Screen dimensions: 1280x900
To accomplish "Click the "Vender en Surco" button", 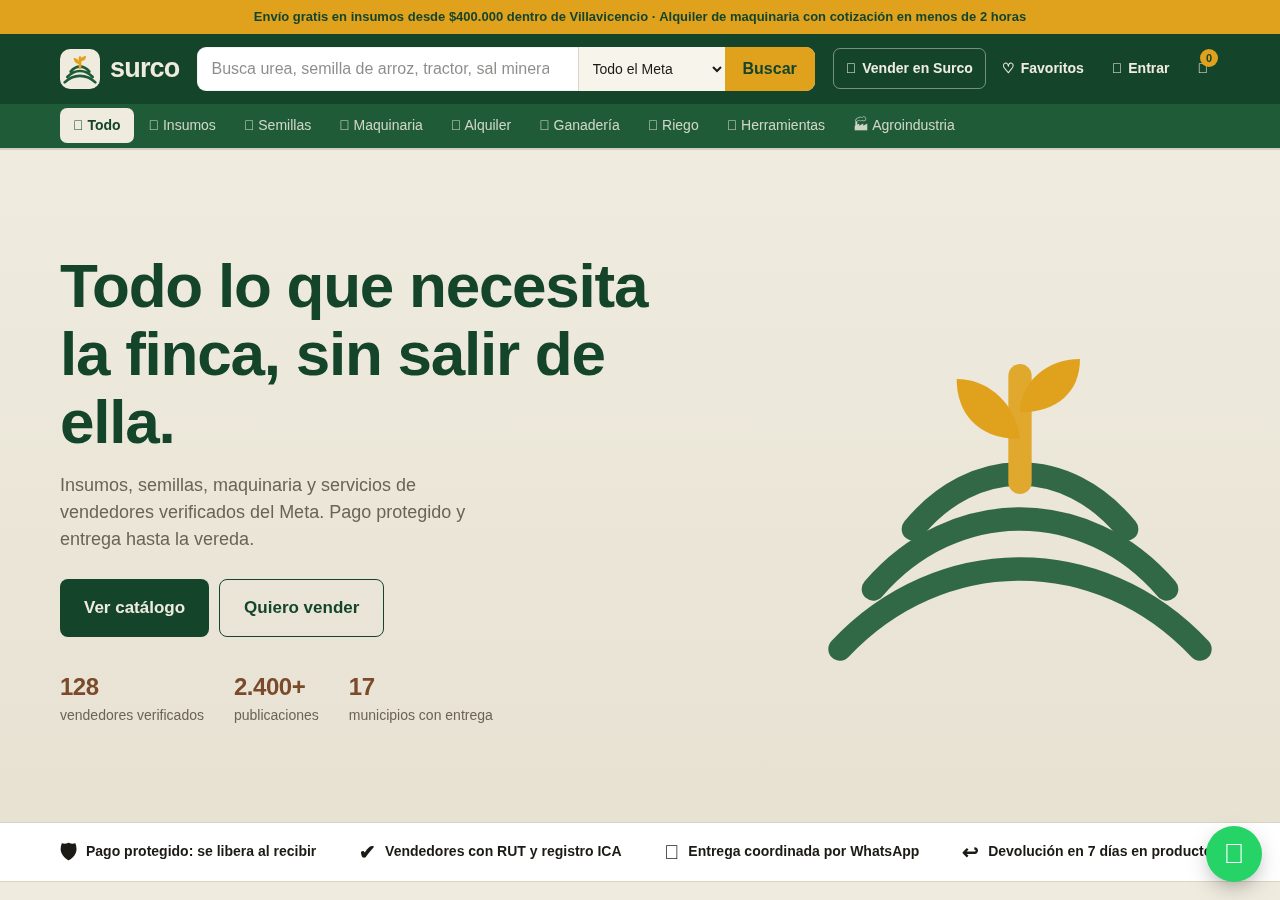I will coord(909,68).
